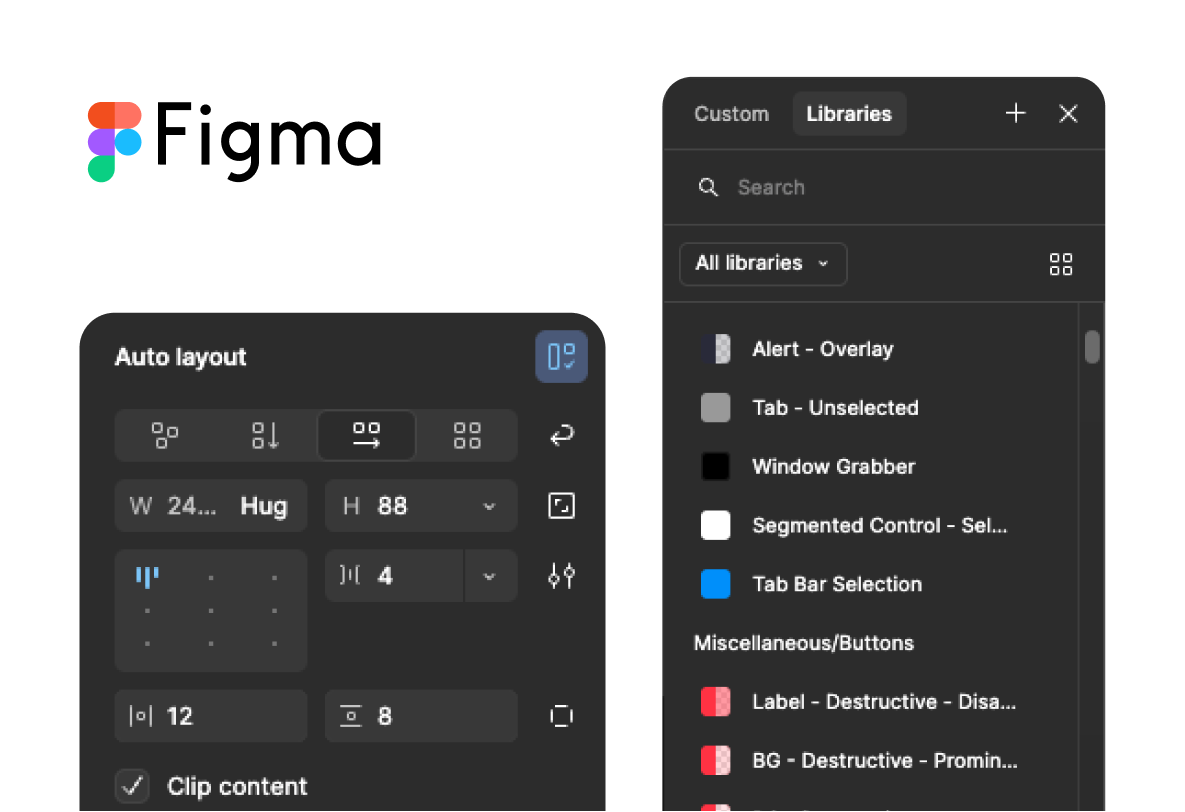Select BG - Destructive - Prominent swatch
This screenshot has width=1185, height=812.
tap(716, 761)
